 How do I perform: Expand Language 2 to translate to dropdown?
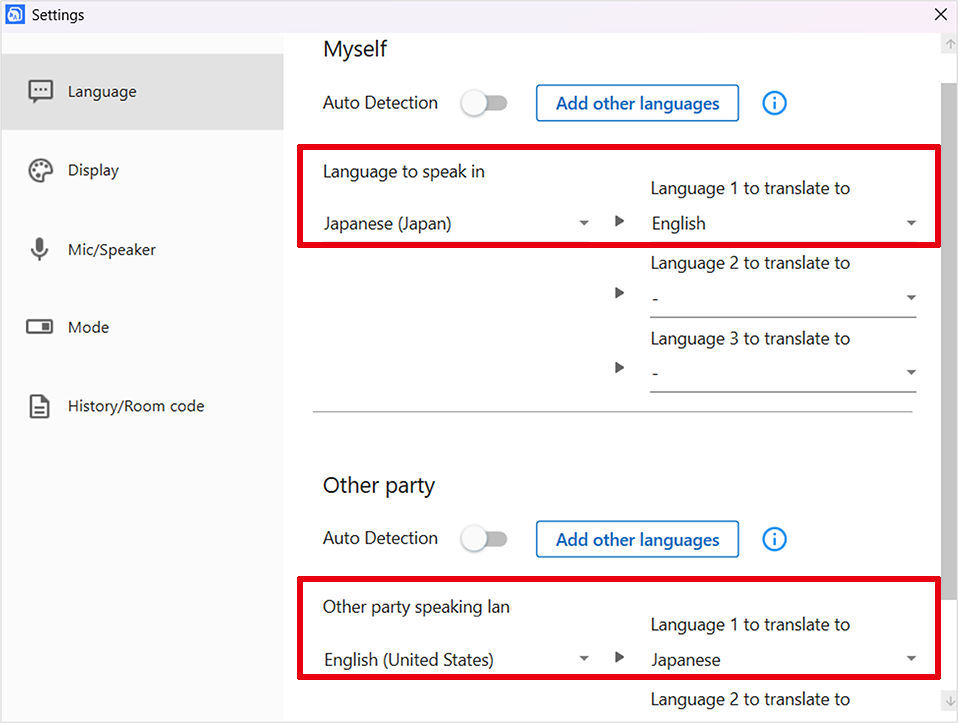pos(783,298)
